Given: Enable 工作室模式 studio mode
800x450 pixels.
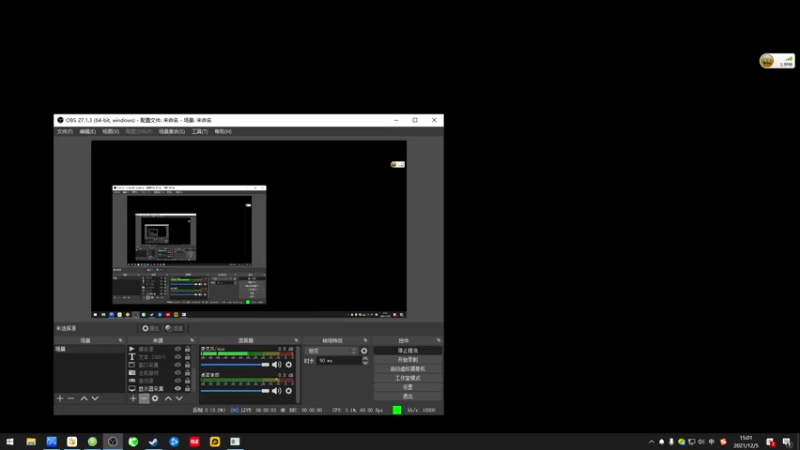Looking at the screenshot, I should coord(408,378).
